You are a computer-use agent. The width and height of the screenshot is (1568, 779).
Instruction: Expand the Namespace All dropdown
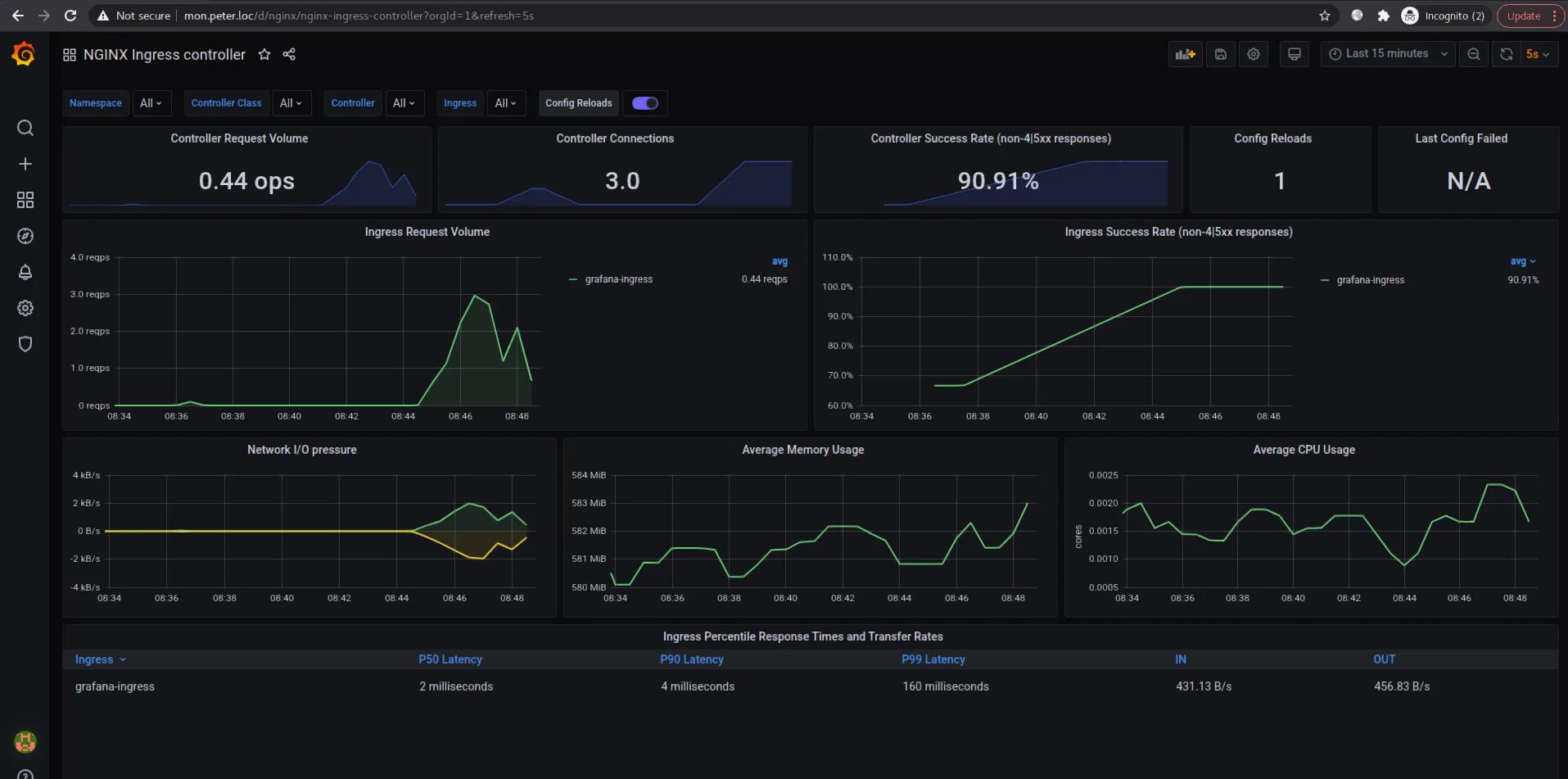click(x=151, y=103)
